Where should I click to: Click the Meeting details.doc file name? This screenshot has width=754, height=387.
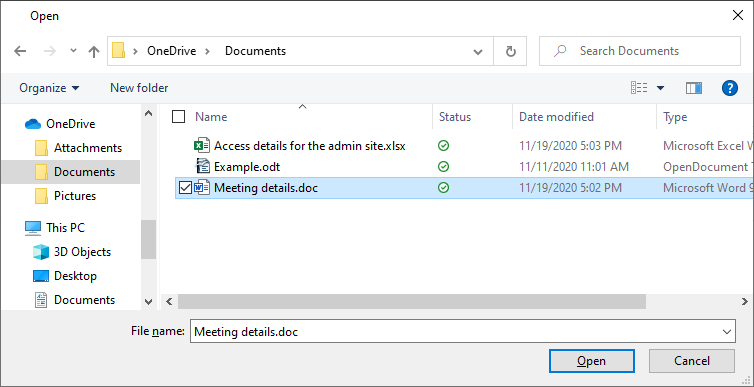[x=266, y=188]
